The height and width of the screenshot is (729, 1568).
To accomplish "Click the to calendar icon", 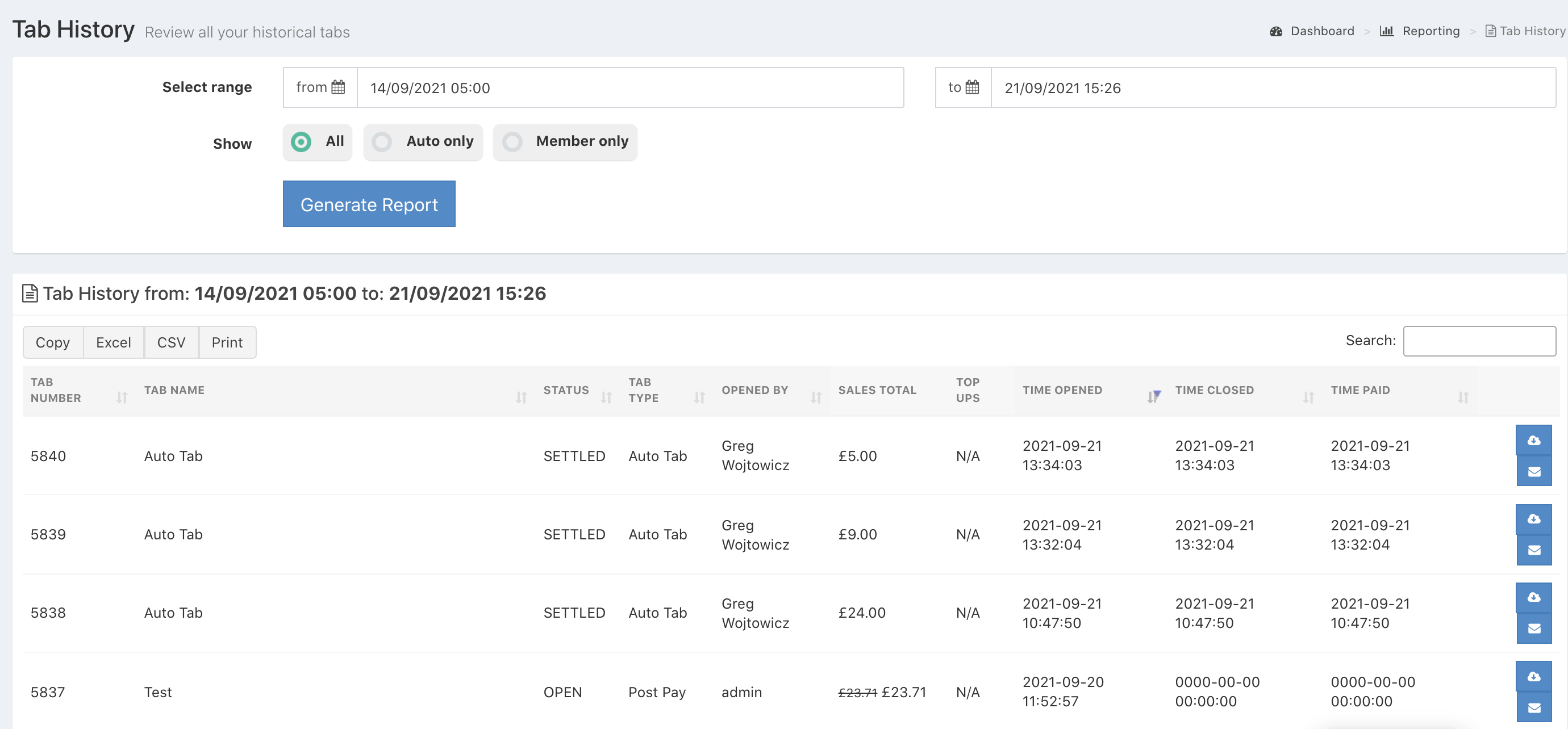I will coord(972,87).
